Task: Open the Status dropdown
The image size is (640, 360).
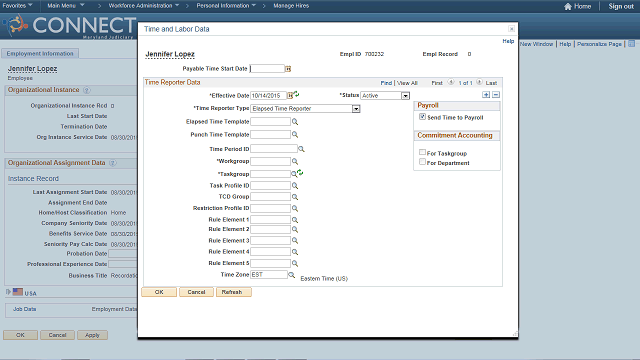Action: [405, 96]
